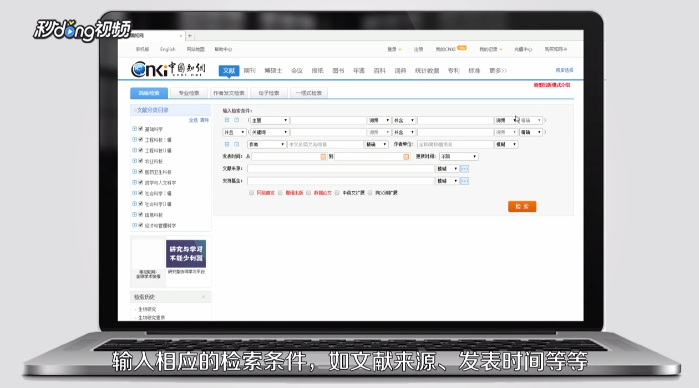Expand the 工程科技Ⅰ辑 tree node
The image size is (699, 388).
click(134, 140)
